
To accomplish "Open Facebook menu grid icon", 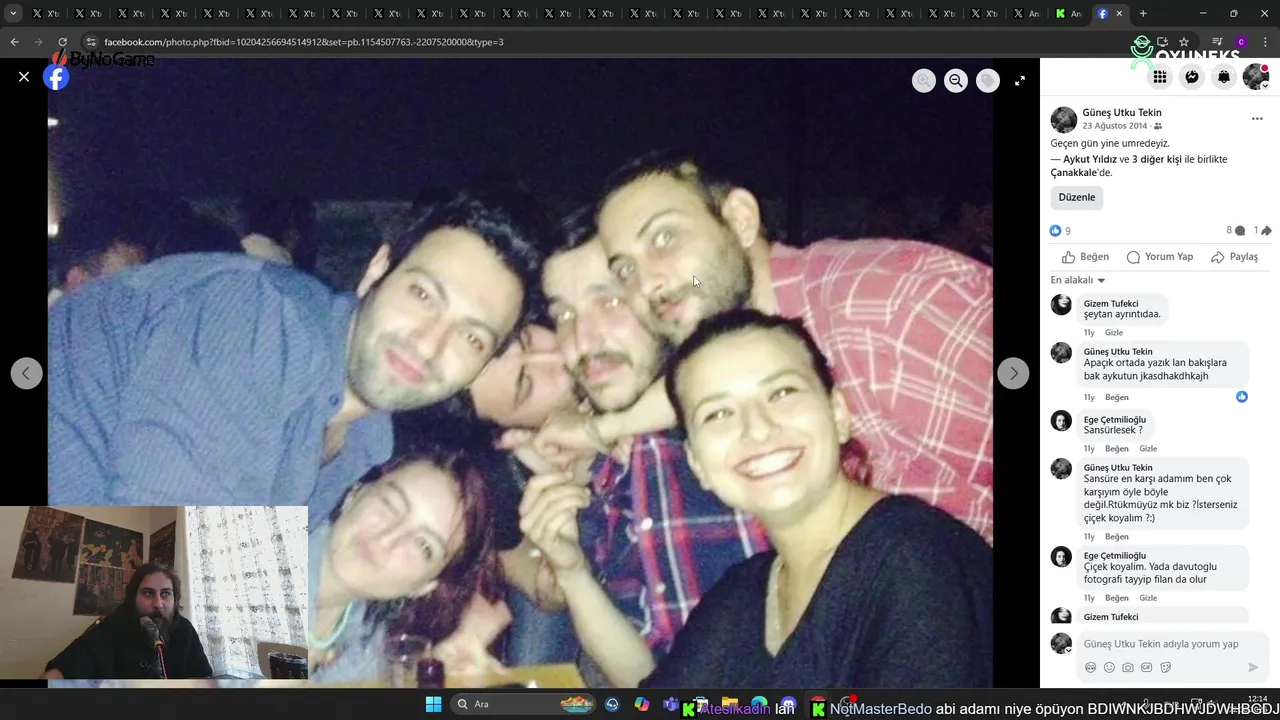I will [x=1160, y=77].
